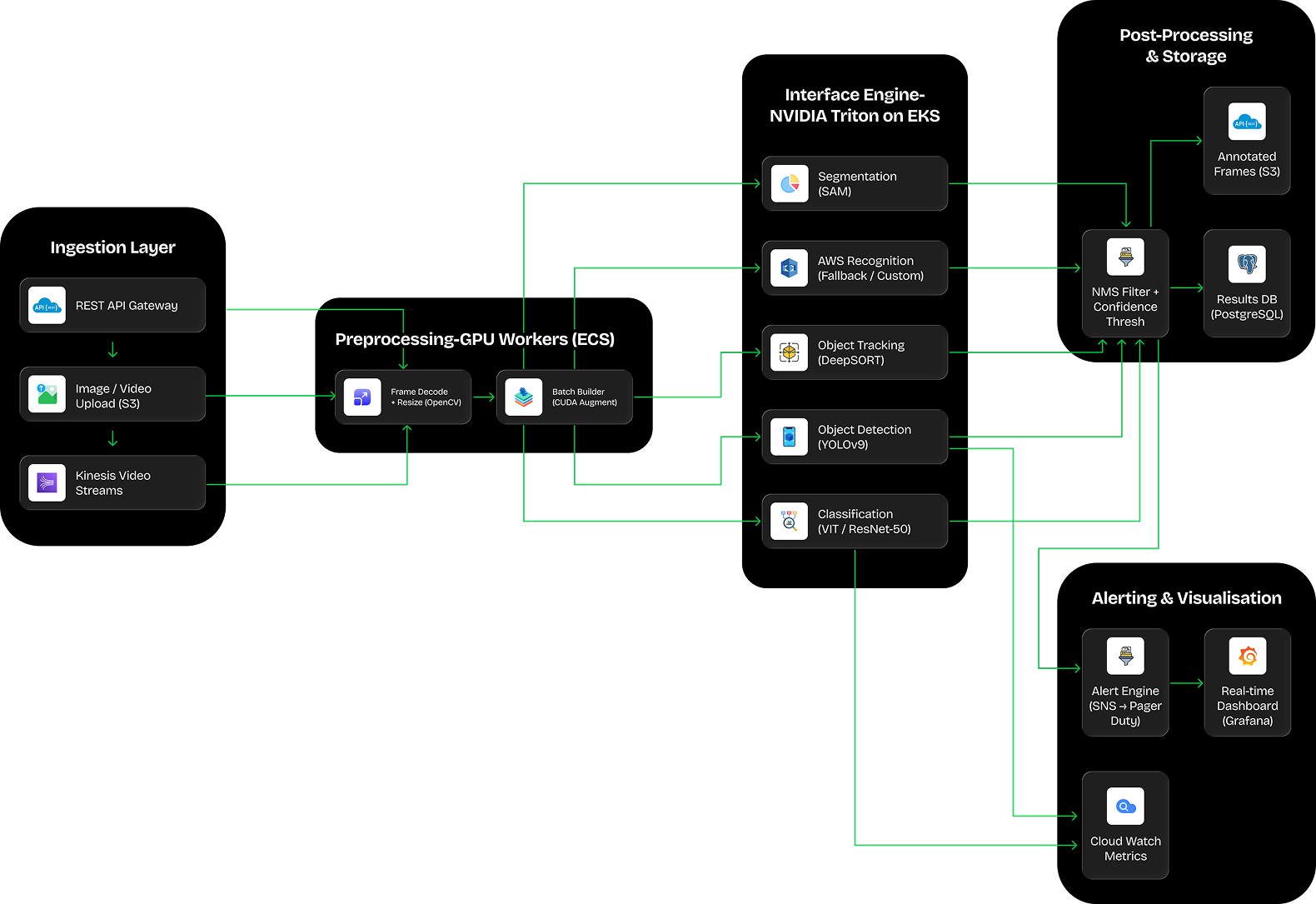This screenshot has width=1316, height=904.
Task: Click the Alerting & Visualisation heading
Action: point(1186,598)
